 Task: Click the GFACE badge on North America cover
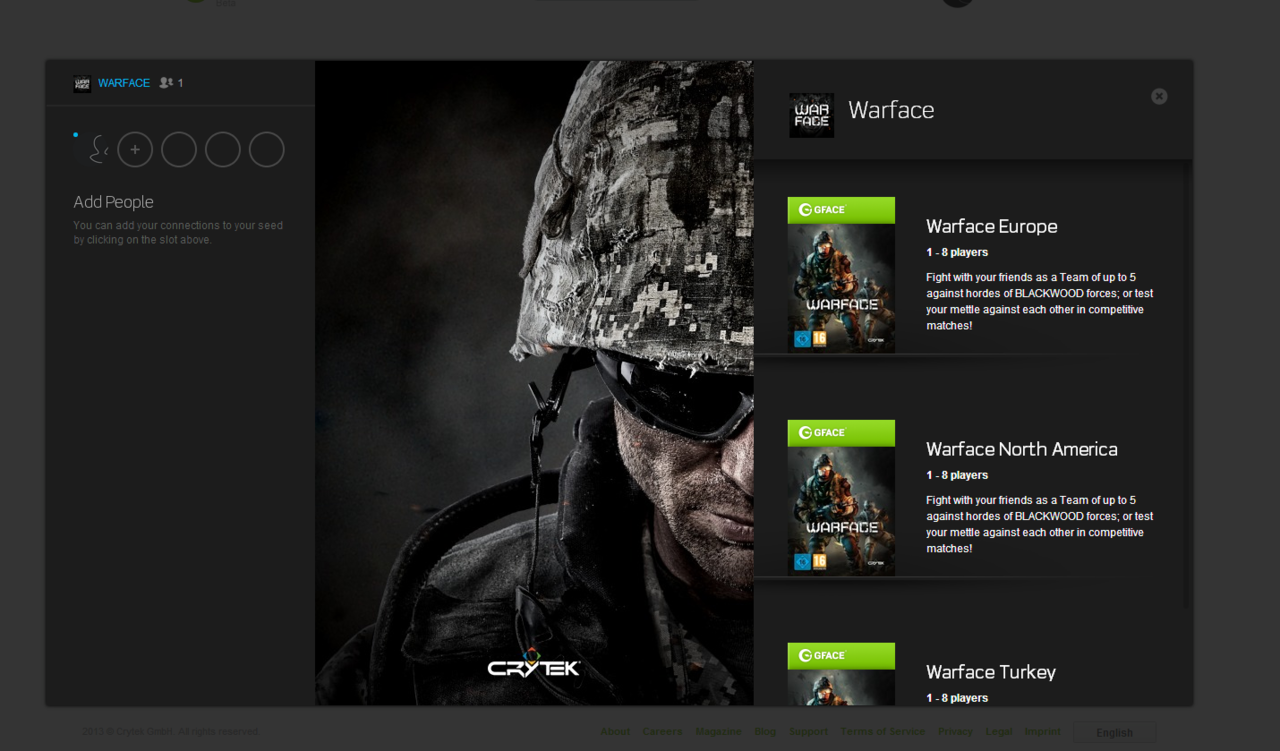coord(841,432)
